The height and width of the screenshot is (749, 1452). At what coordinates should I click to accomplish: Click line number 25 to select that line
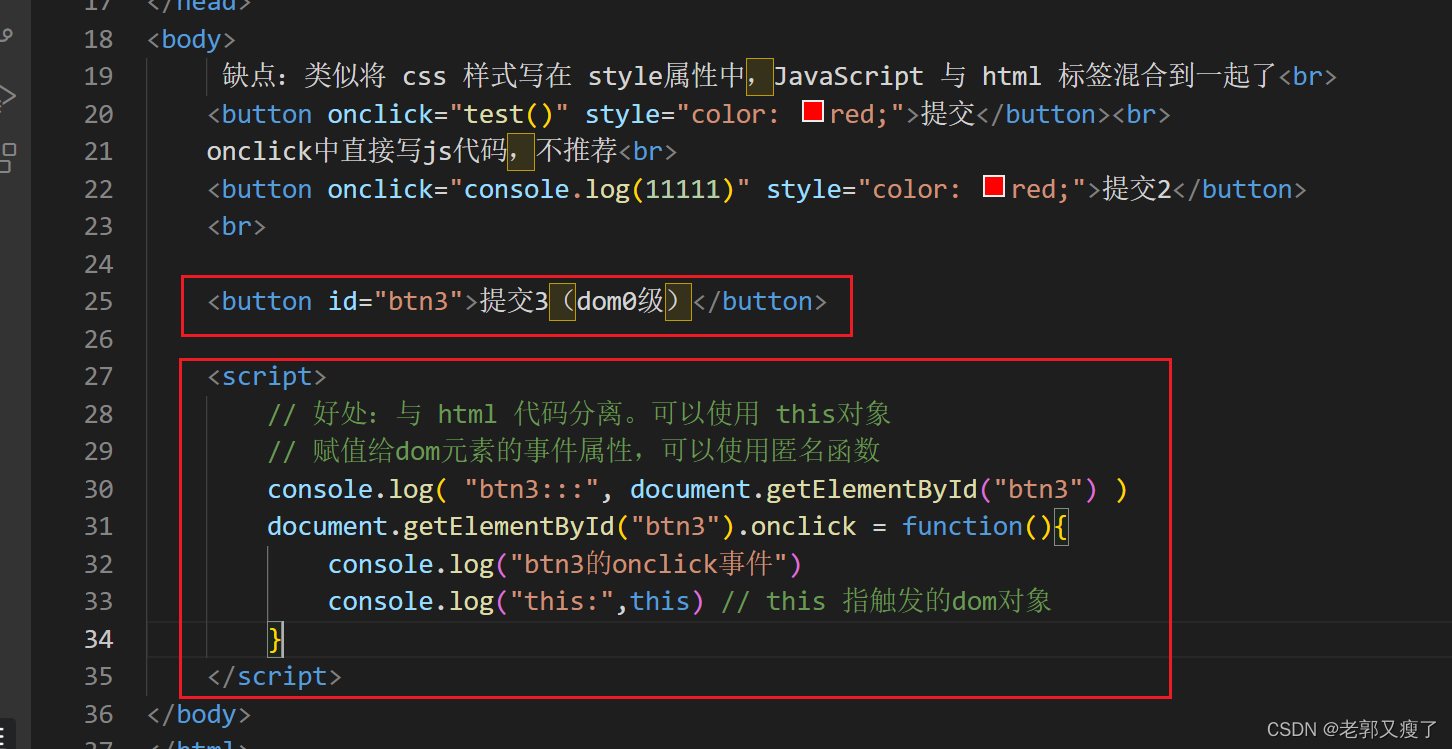pos(98,301)
